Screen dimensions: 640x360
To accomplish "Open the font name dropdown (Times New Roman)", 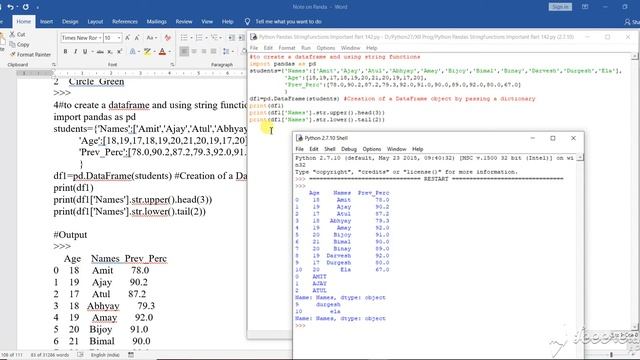I will coord(100,38).
